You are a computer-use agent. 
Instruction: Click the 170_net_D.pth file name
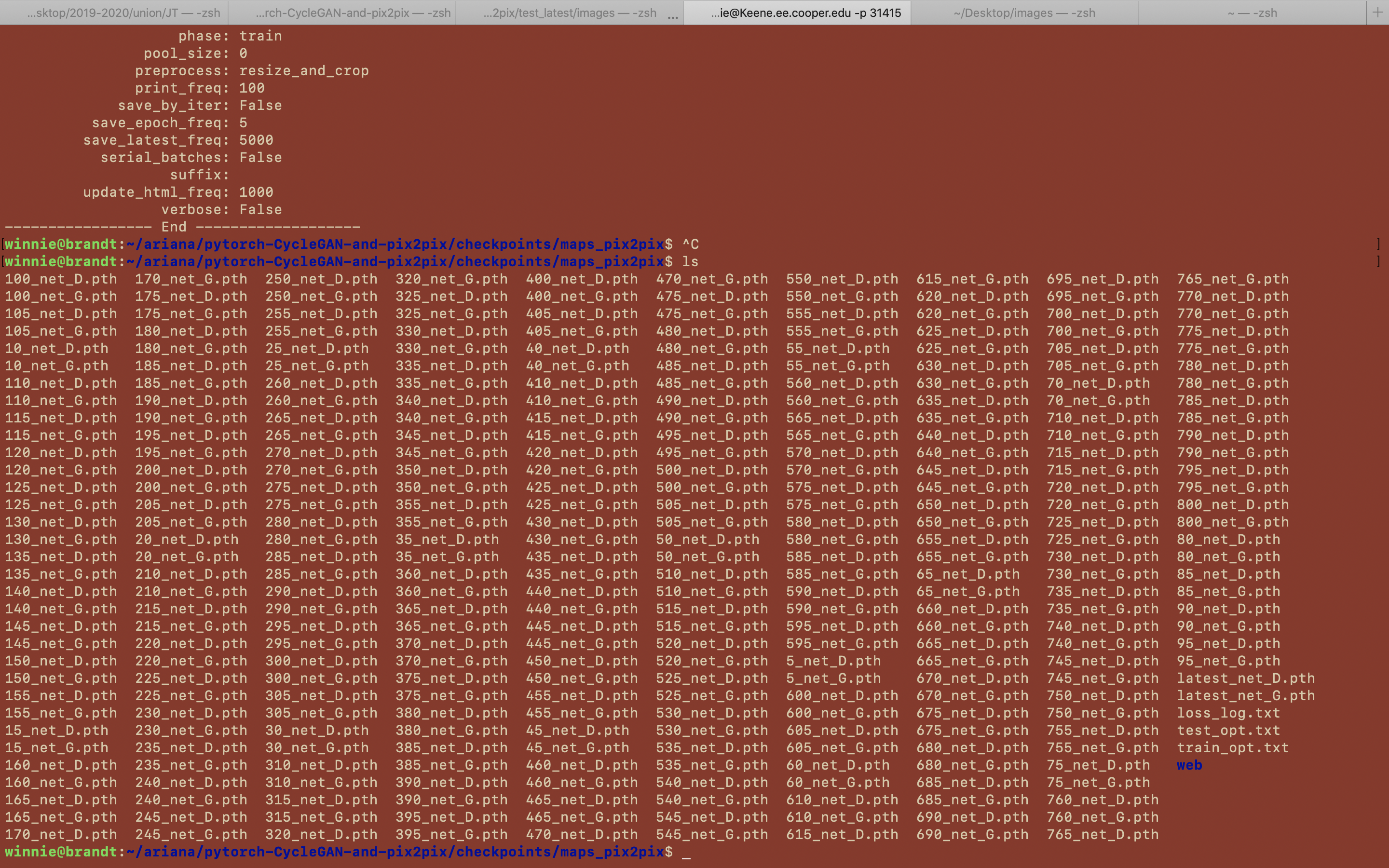[61, 834]
